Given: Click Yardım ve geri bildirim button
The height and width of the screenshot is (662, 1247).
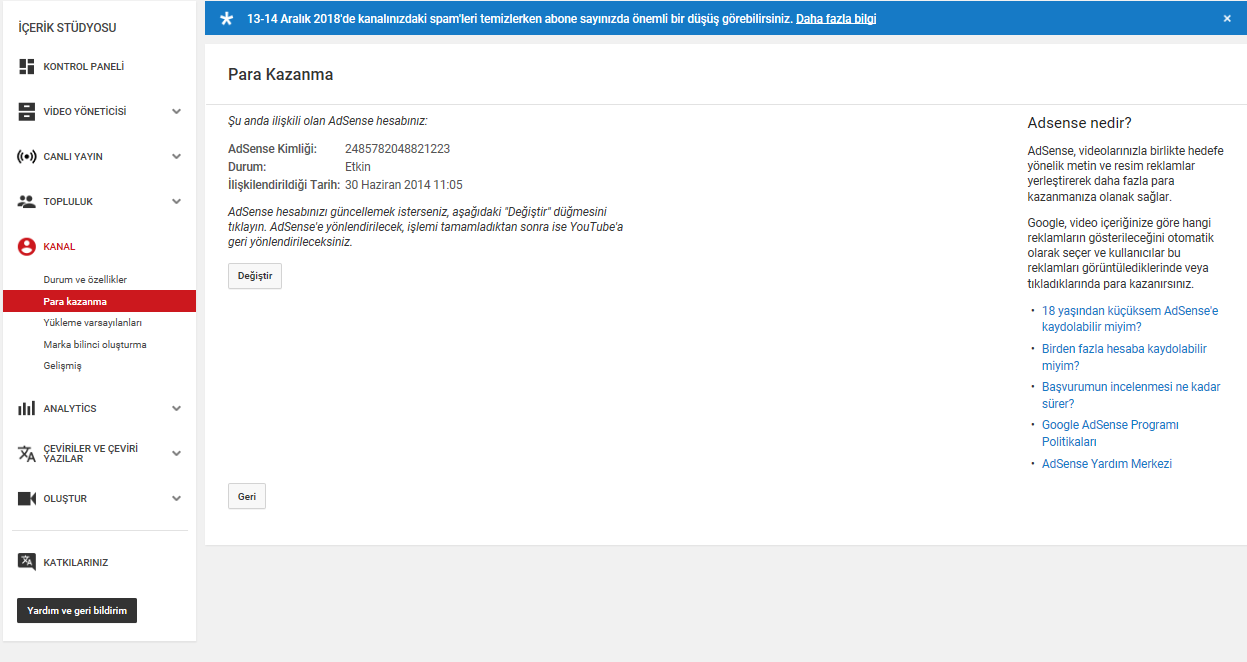Looking at the screenshot, I should [x=77, y=610].
